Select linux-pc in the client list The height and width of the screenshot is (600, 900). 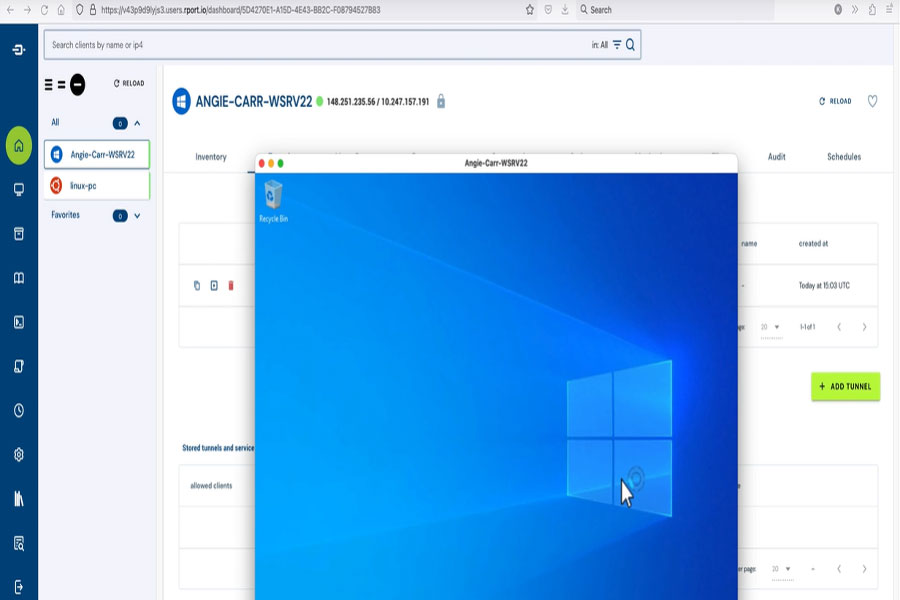coord(96,185)
